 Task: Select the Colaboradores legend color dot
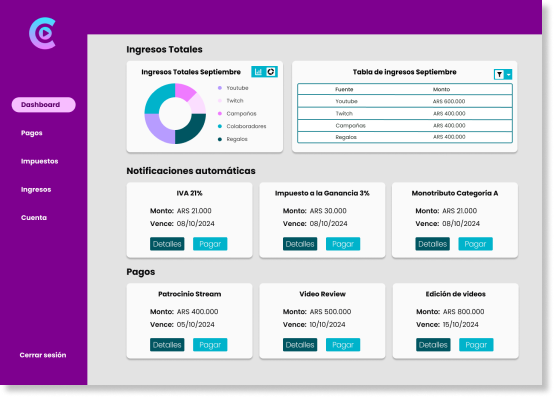click(x=220, y=126)
